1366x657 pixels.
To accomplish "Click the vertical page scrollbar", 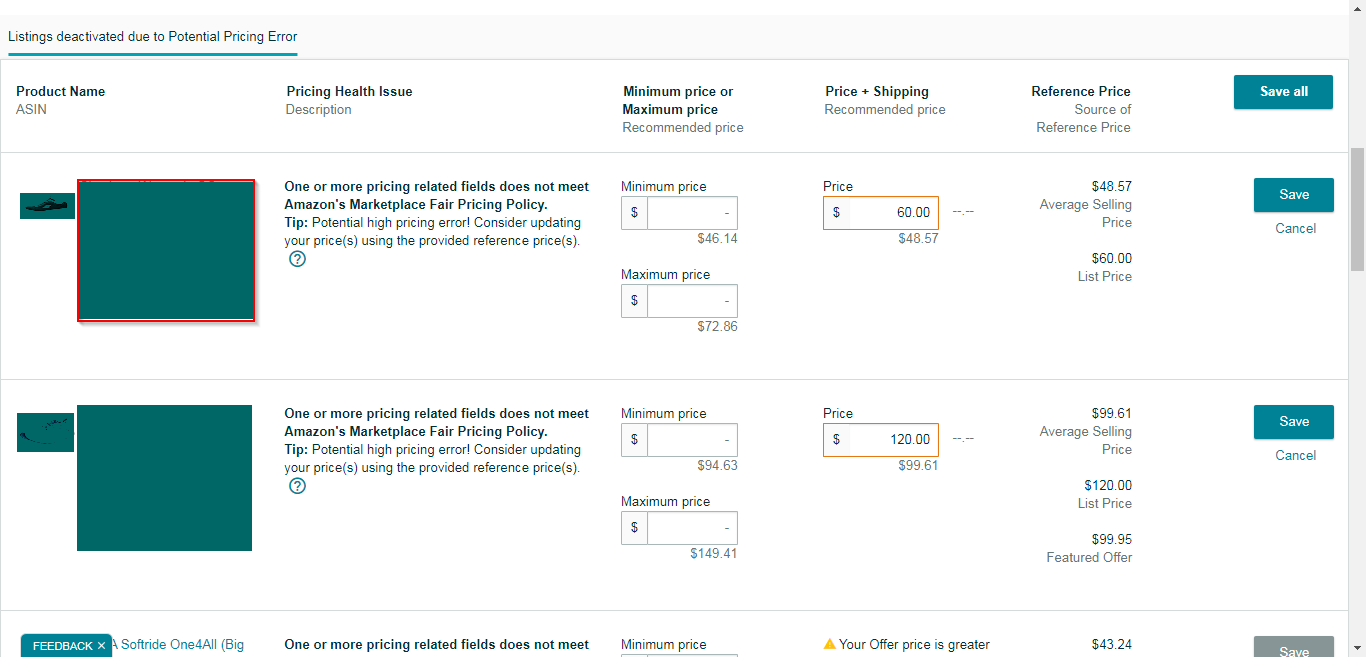I will click(1357, 210).
